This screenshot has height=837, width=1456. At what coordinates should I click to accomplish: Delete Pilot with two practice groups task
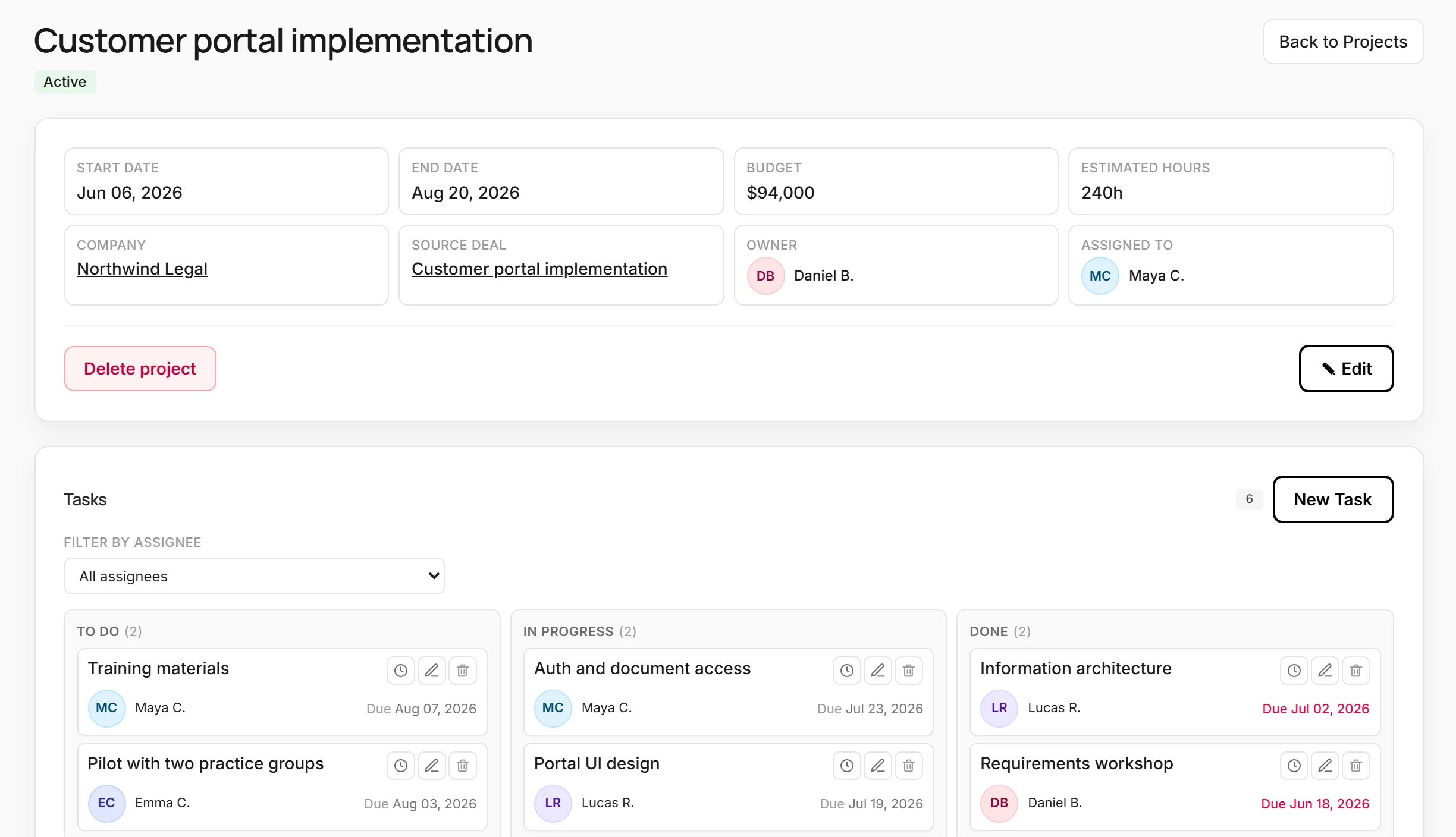463,766
